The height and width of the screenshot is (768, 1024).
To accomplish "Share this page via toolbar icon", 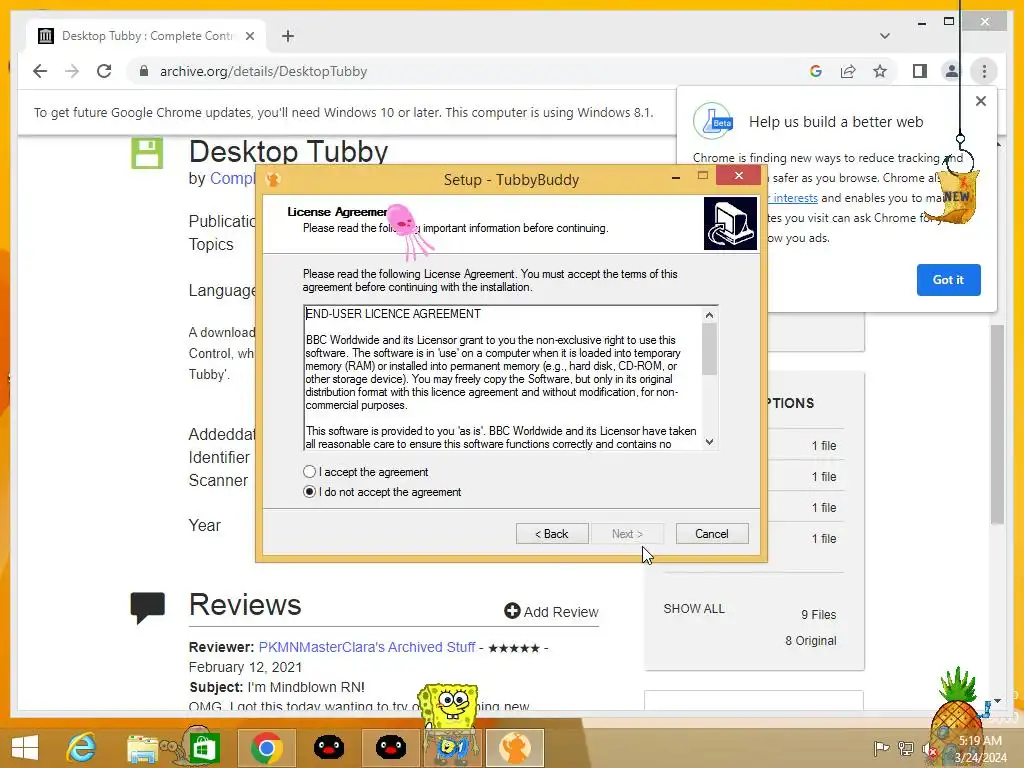I will (848, 71).
